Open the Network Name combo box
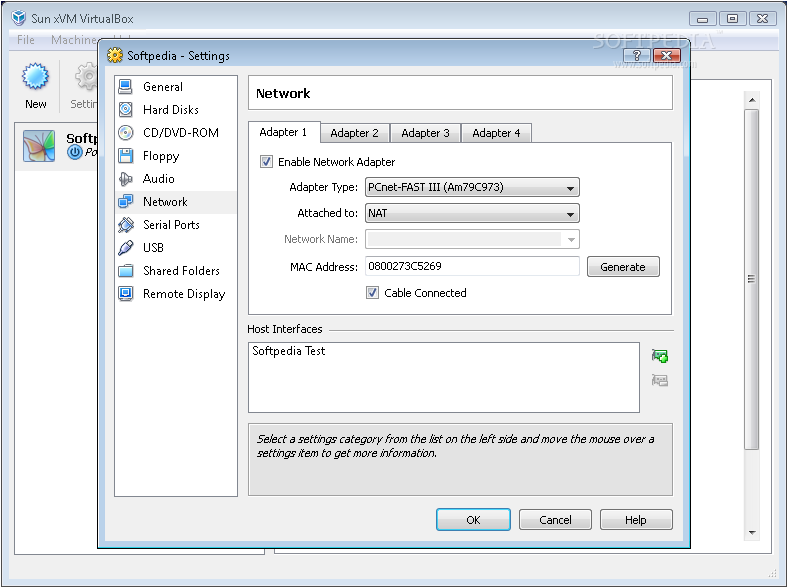The height and width of the screenshot is (587, 787). click(x=472, y=239)
